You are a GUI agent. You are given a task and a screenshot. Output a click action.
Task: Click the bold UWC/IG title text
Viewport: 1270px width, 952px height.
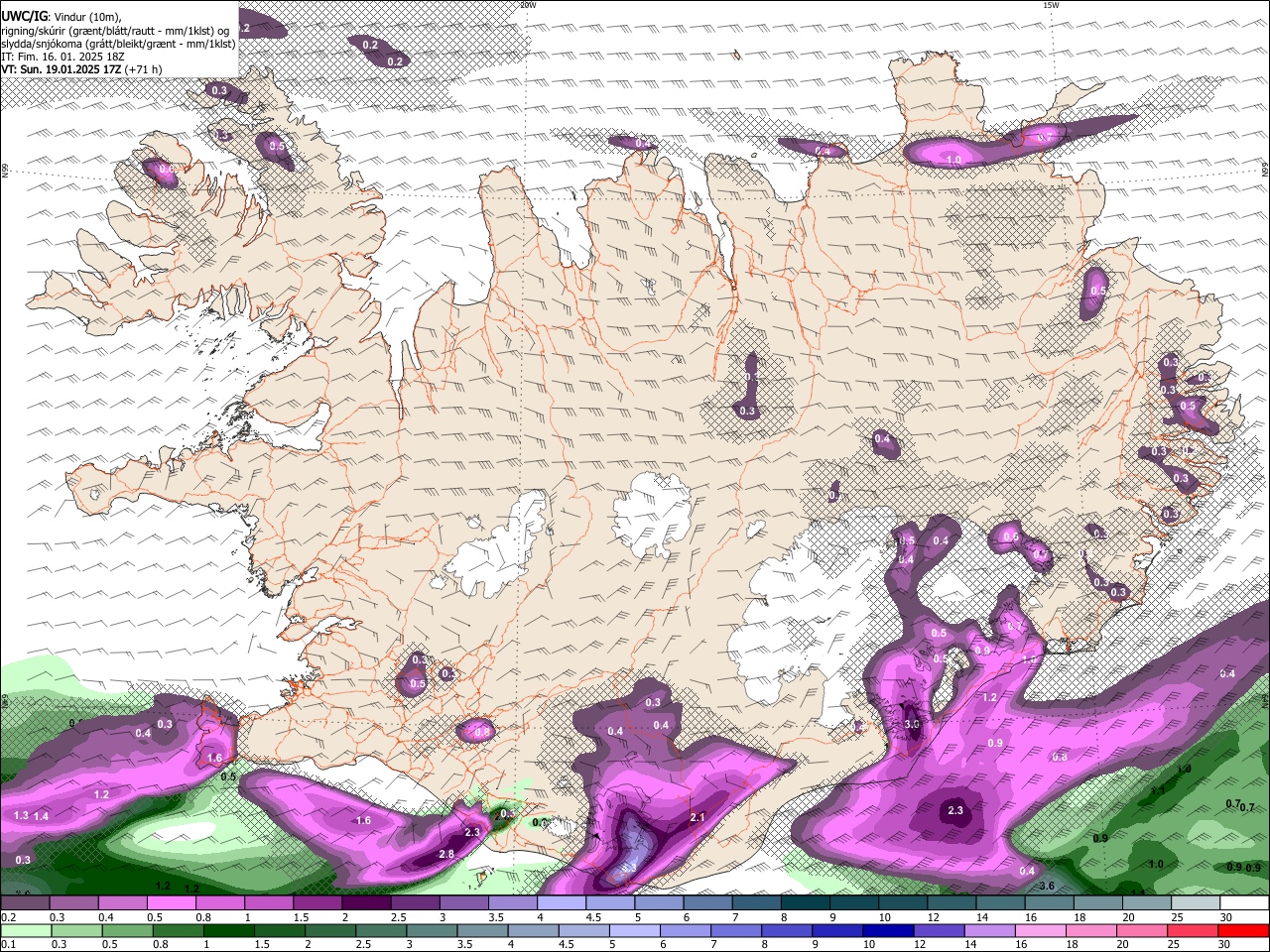coord(25,17)
